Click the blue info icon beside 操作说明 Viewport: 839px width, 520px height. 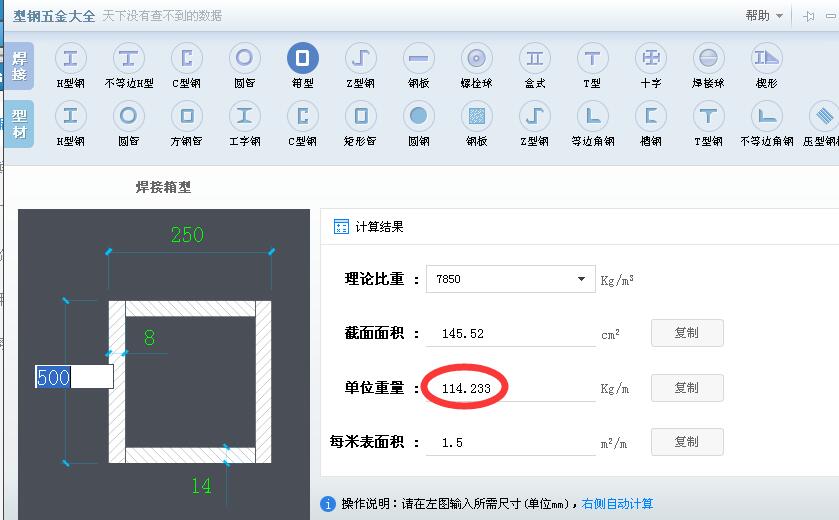click(328, 504)
